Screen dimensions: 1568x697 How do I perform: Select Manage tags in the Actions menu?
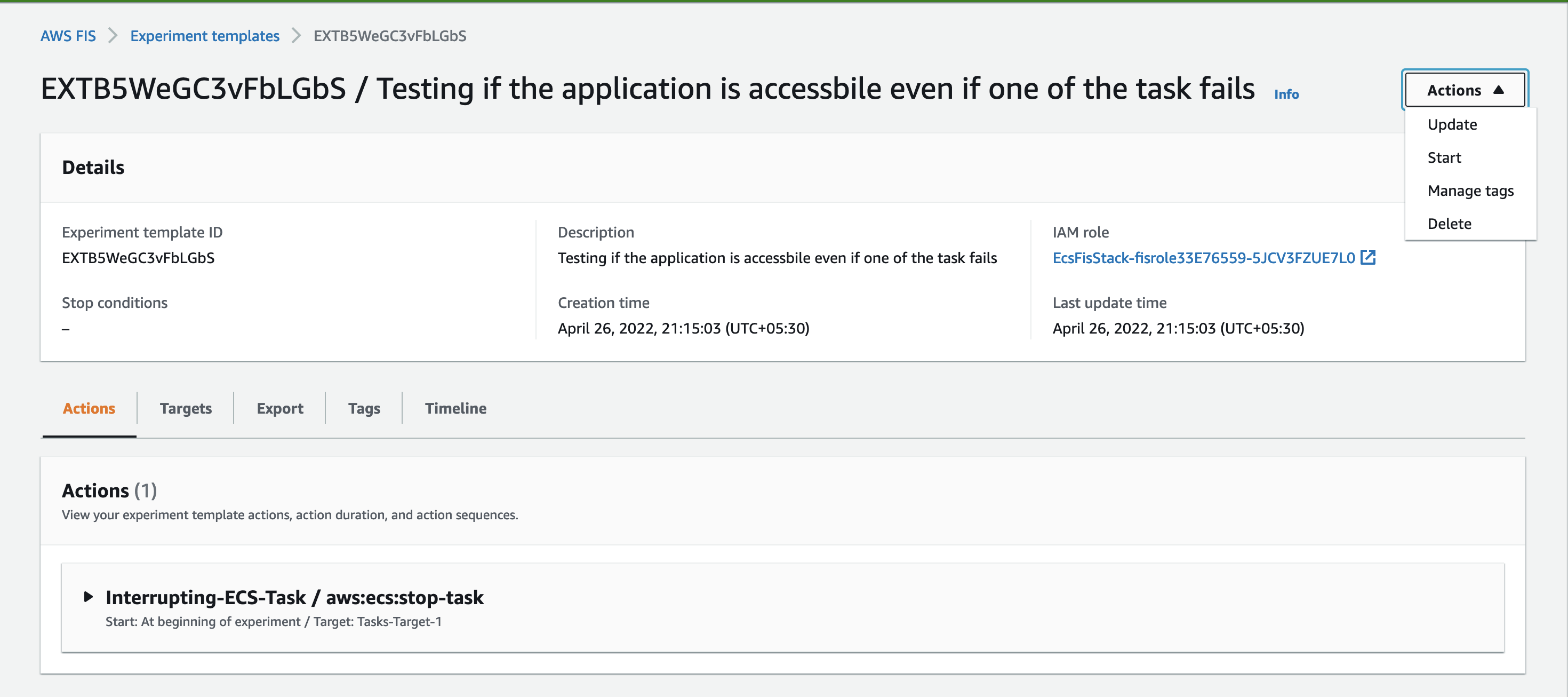click(x=1470, y=191)
